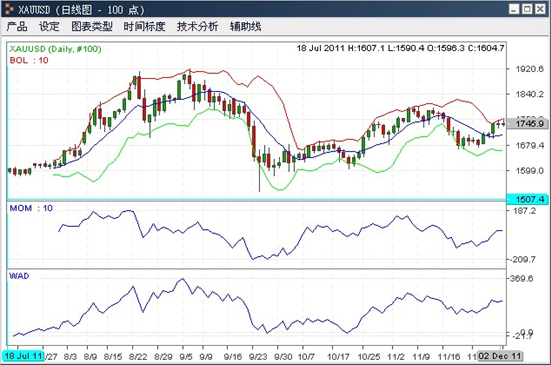Click the 9/5 date axis label
The image size is (551, 365).
pyautogui.click(x=186, y=357)
